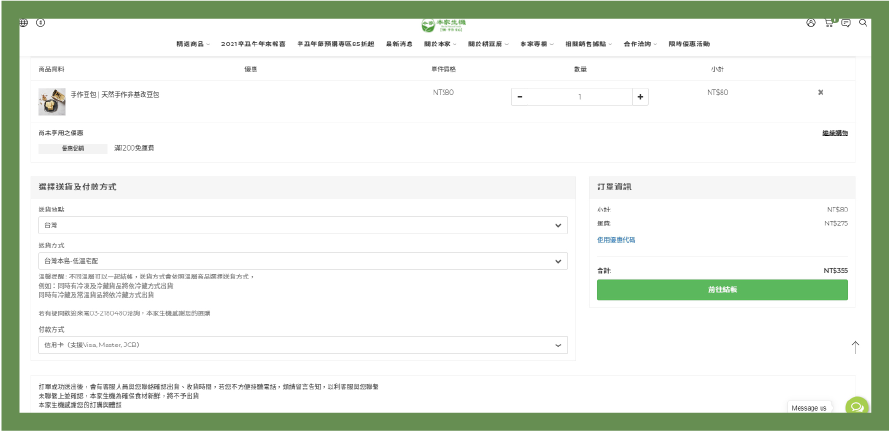
Task: Click the globe language icon
Action: 24,22
